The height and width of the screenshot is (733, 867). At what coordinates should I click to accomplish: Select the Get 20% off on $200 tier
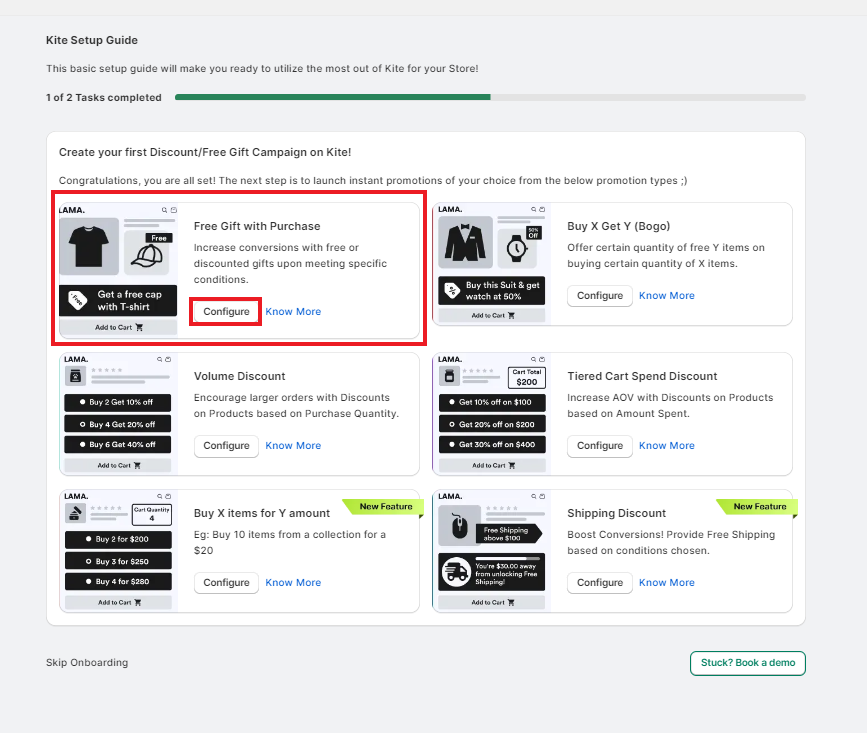coord(492,423)
